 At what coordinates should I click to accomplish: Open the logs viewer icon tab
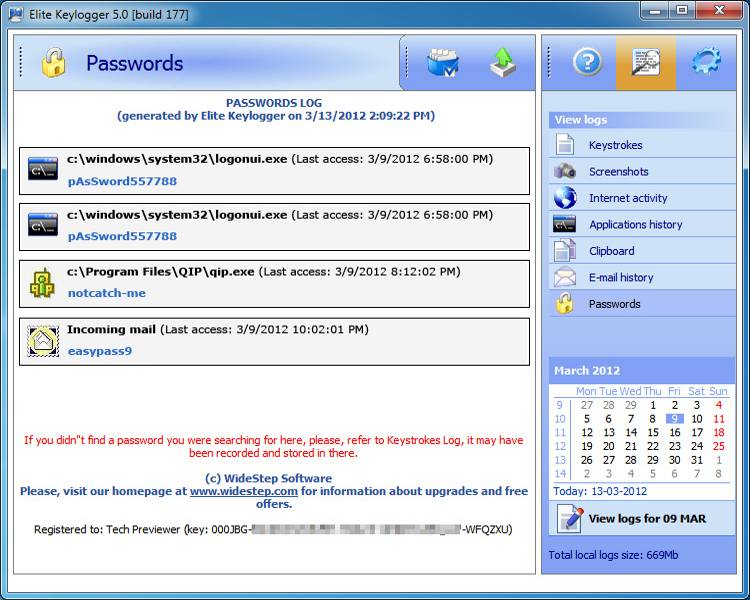tap(645, 62)
